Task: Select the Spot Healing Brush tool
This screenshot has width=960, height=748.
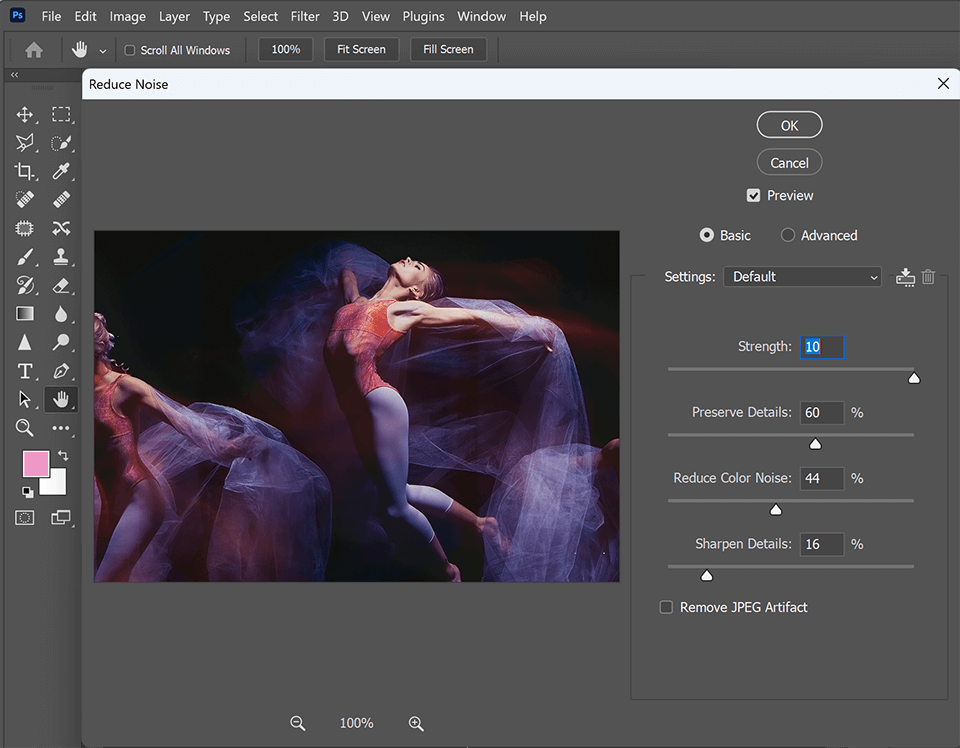Action: [24, 200]
